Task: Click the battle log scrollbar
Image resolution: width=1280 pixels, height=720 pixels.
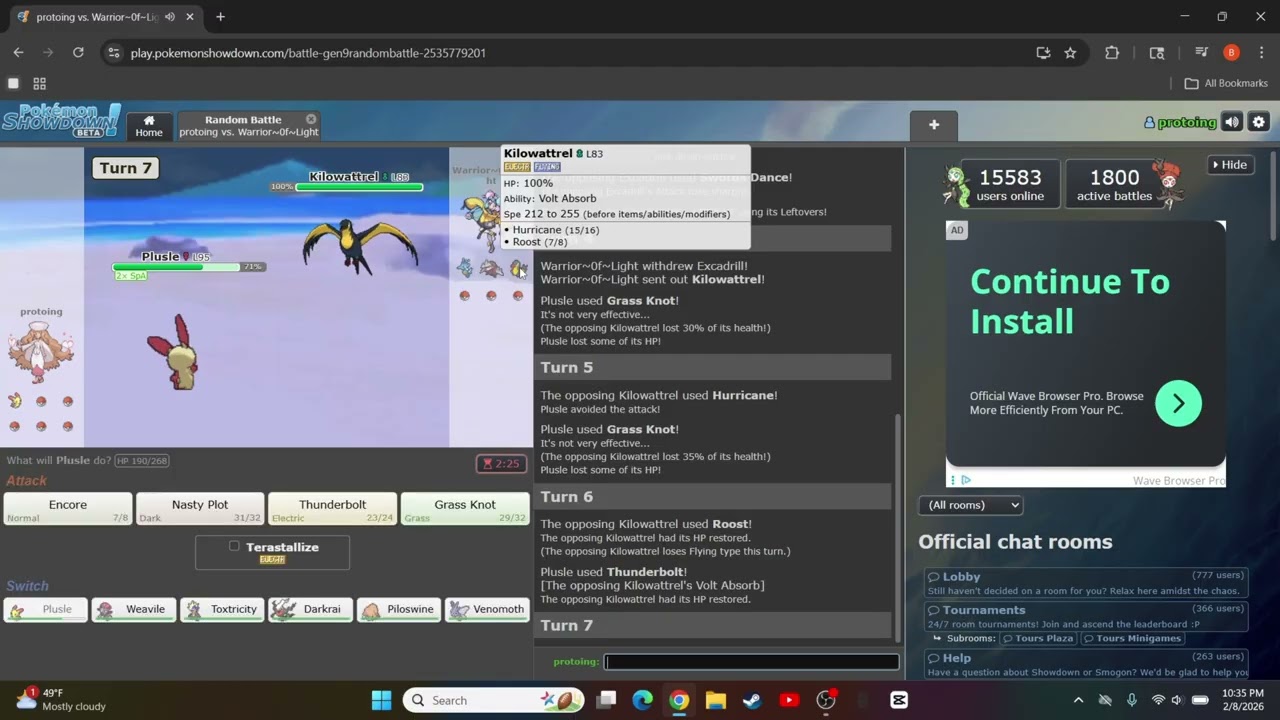Action: click(x=897, y=528)
